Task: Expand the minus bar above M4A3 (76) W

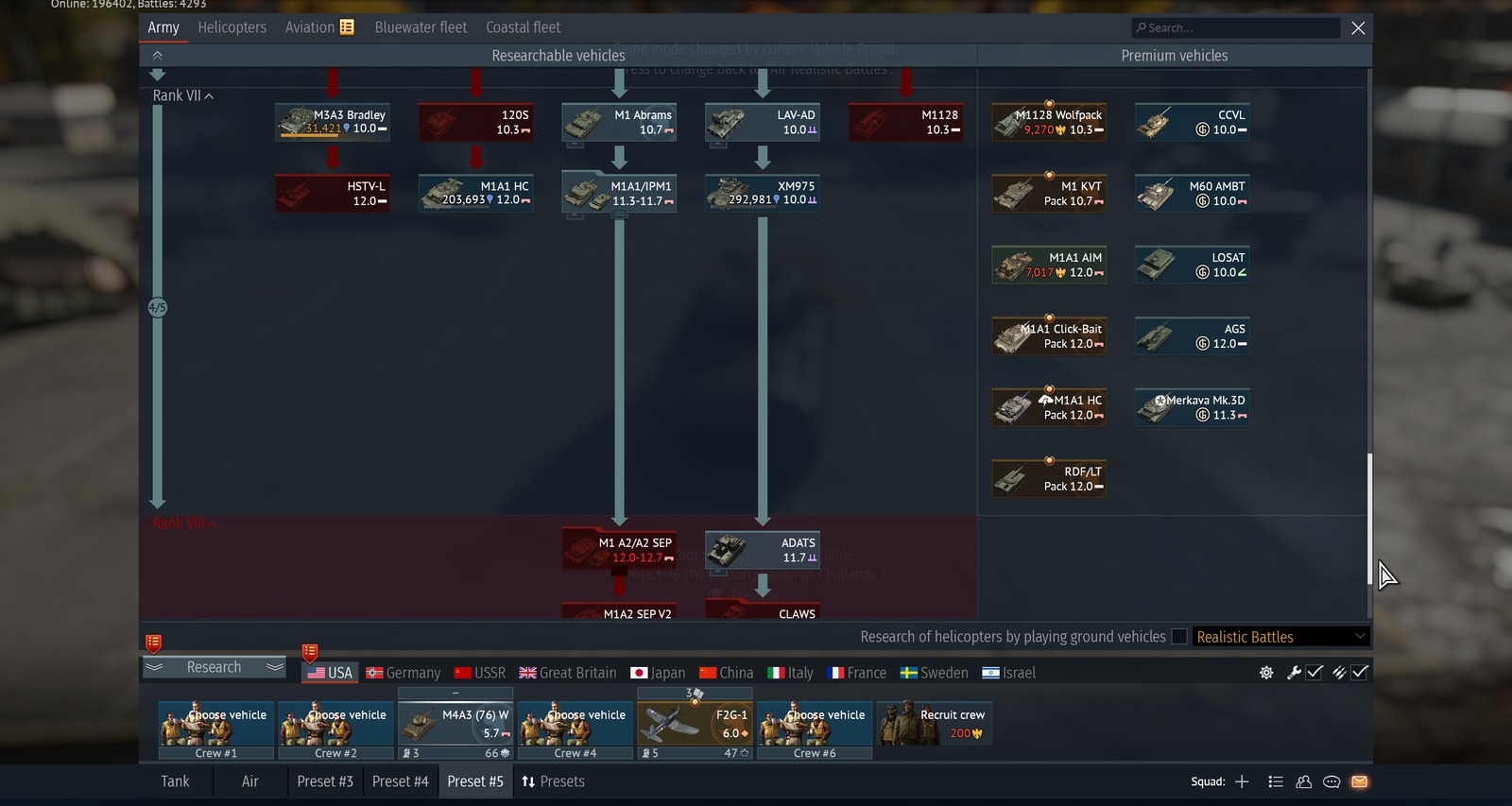Action: (x=455, y=693)
